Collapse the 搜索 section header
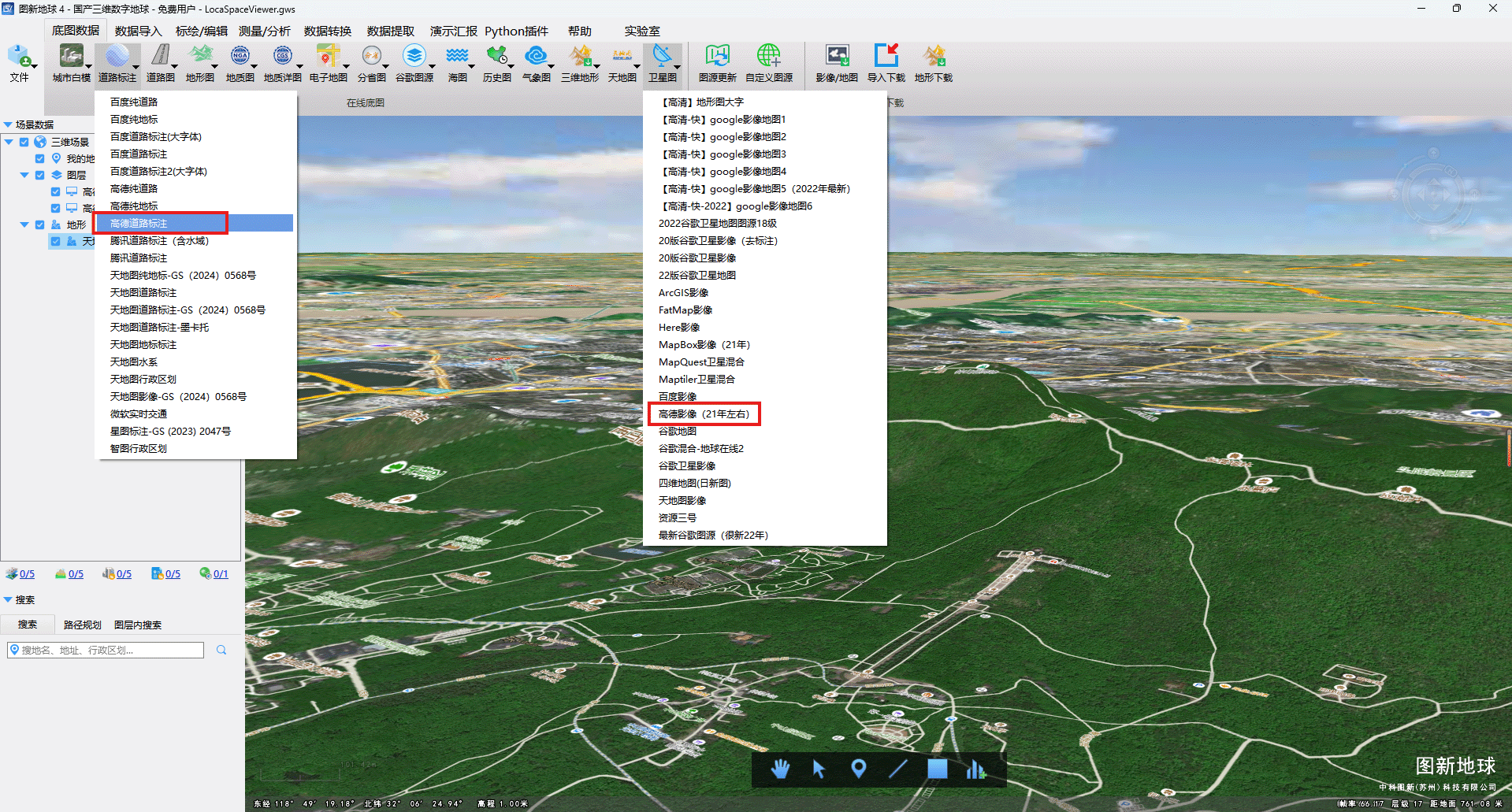Image resolution: width=1512 pixels, height=812 pixels. (8, 599)
